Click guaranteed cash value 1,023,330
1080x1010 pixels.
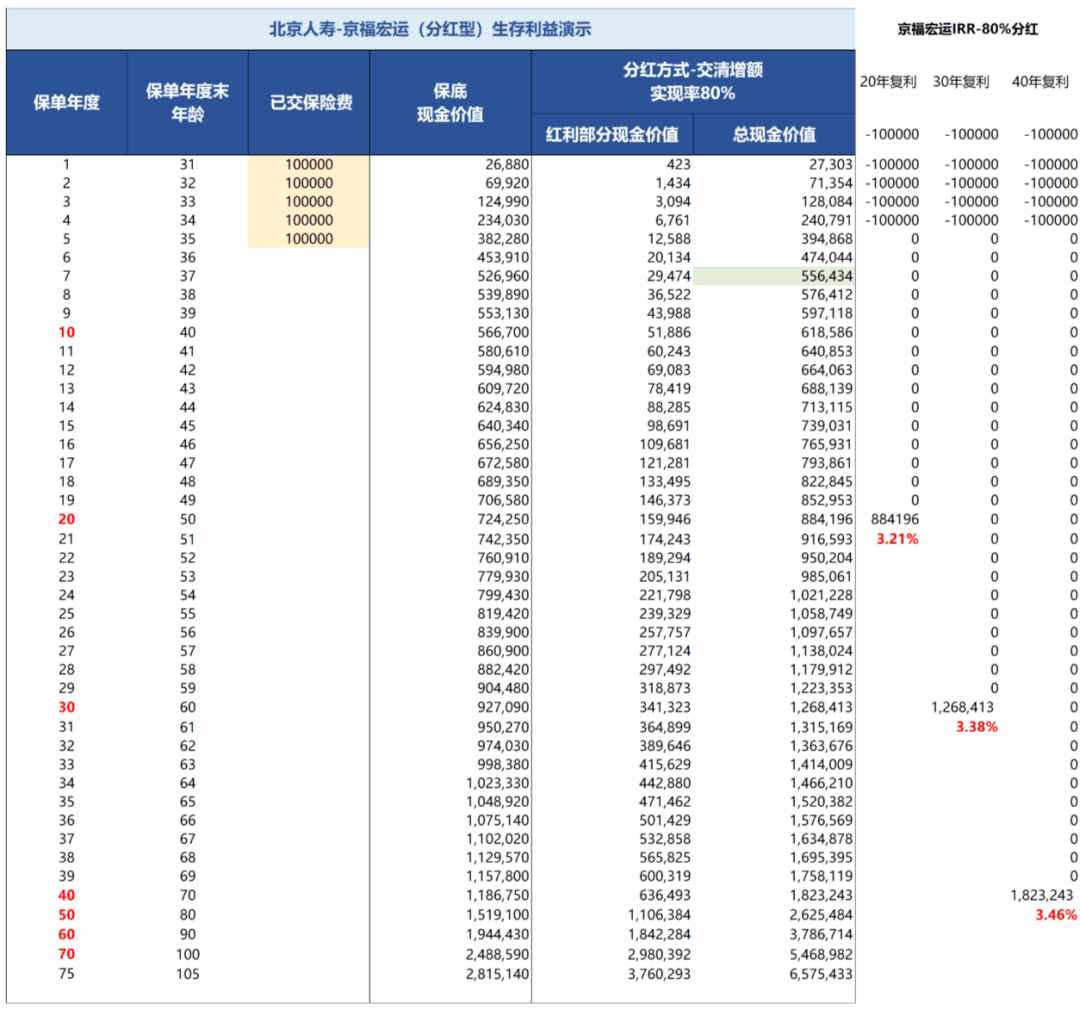click(x=498, y=783)
